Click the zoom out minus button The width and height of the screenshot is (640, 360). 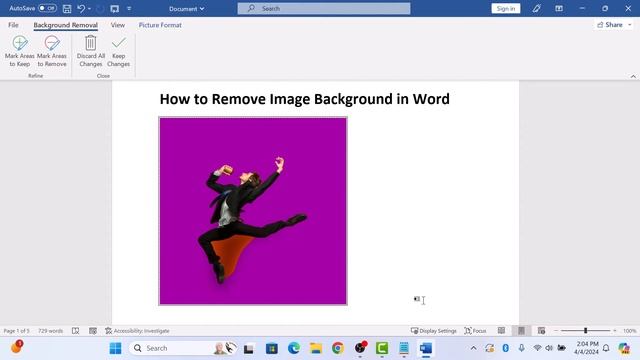(556, 331)
